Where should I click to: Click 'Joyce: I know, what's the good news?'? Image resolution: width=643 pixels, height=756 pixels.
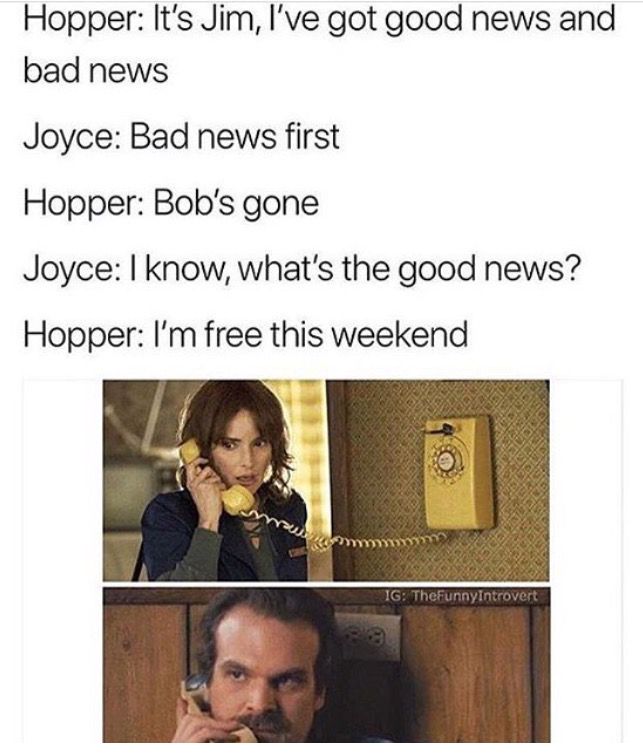(x=302, y=269)
